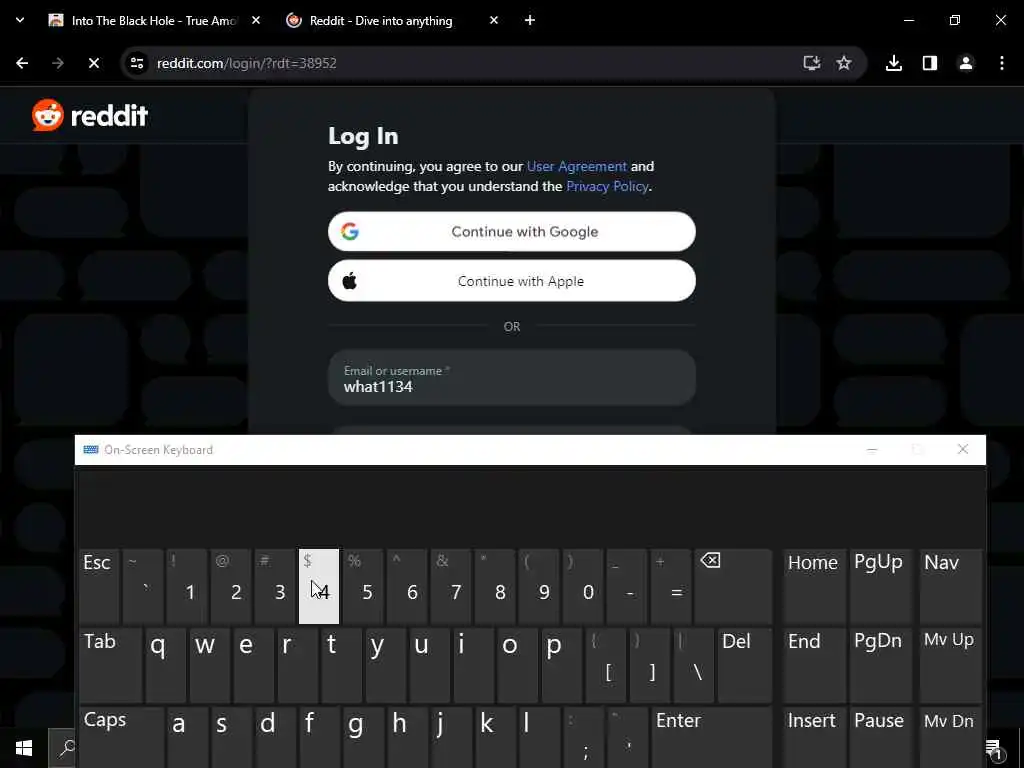The height and width of the screenshot is (768, 1024).
Task: Tap the h key on on-screen keyboard
Action: click(x=407, y=738)
